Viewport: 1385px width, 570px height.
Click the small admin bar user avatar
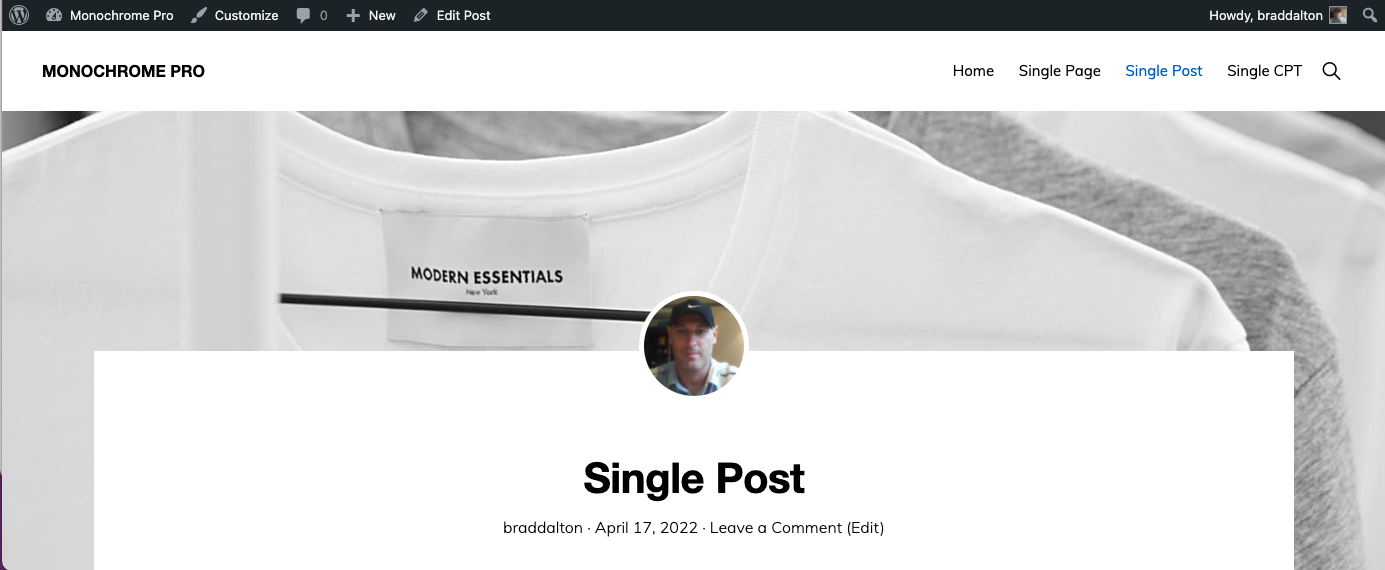coord(1338,15)
